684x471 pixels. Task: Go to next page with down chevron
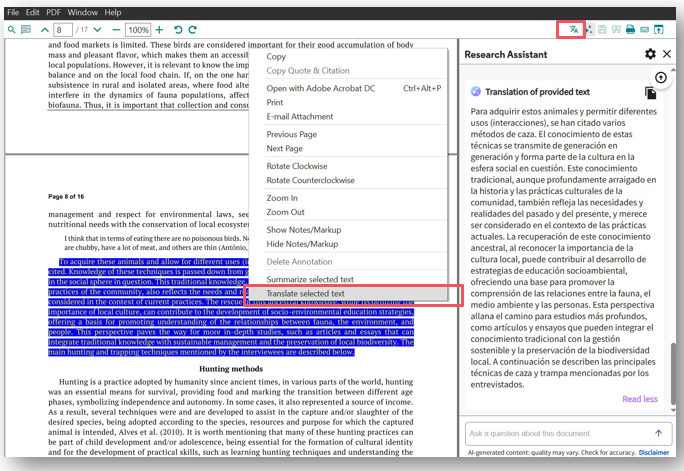98,30
